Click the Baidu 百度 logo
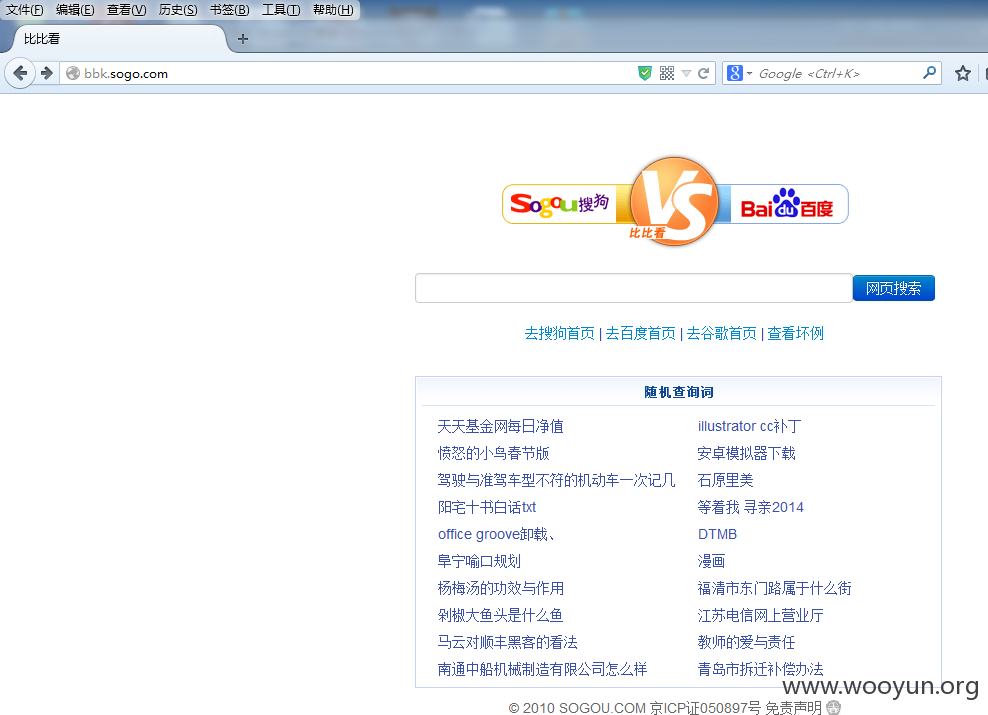The height and width of the screenshot is (715, 988). tap(787, 203)
